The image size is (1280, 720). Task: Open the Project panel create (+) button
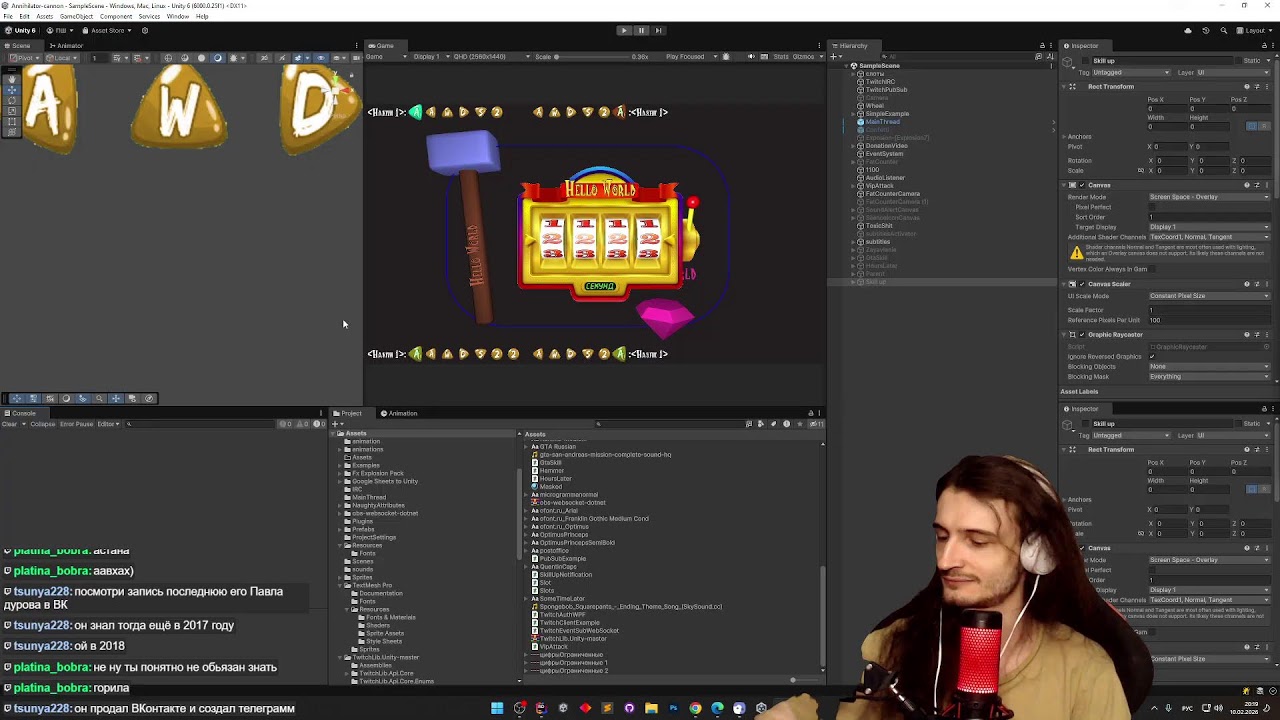[337, 424]
